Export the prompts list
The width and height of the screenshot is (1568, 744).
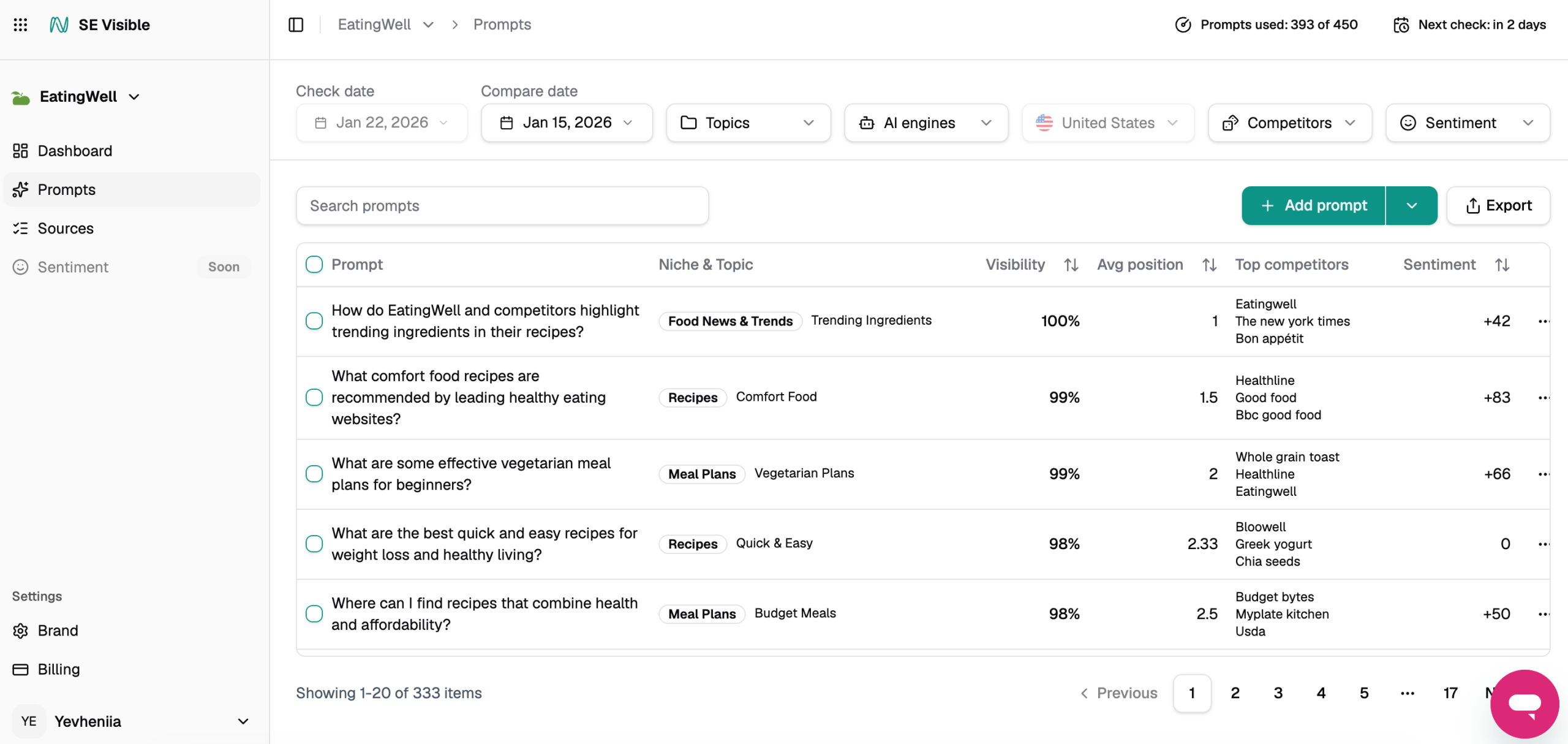point(1498,206)
